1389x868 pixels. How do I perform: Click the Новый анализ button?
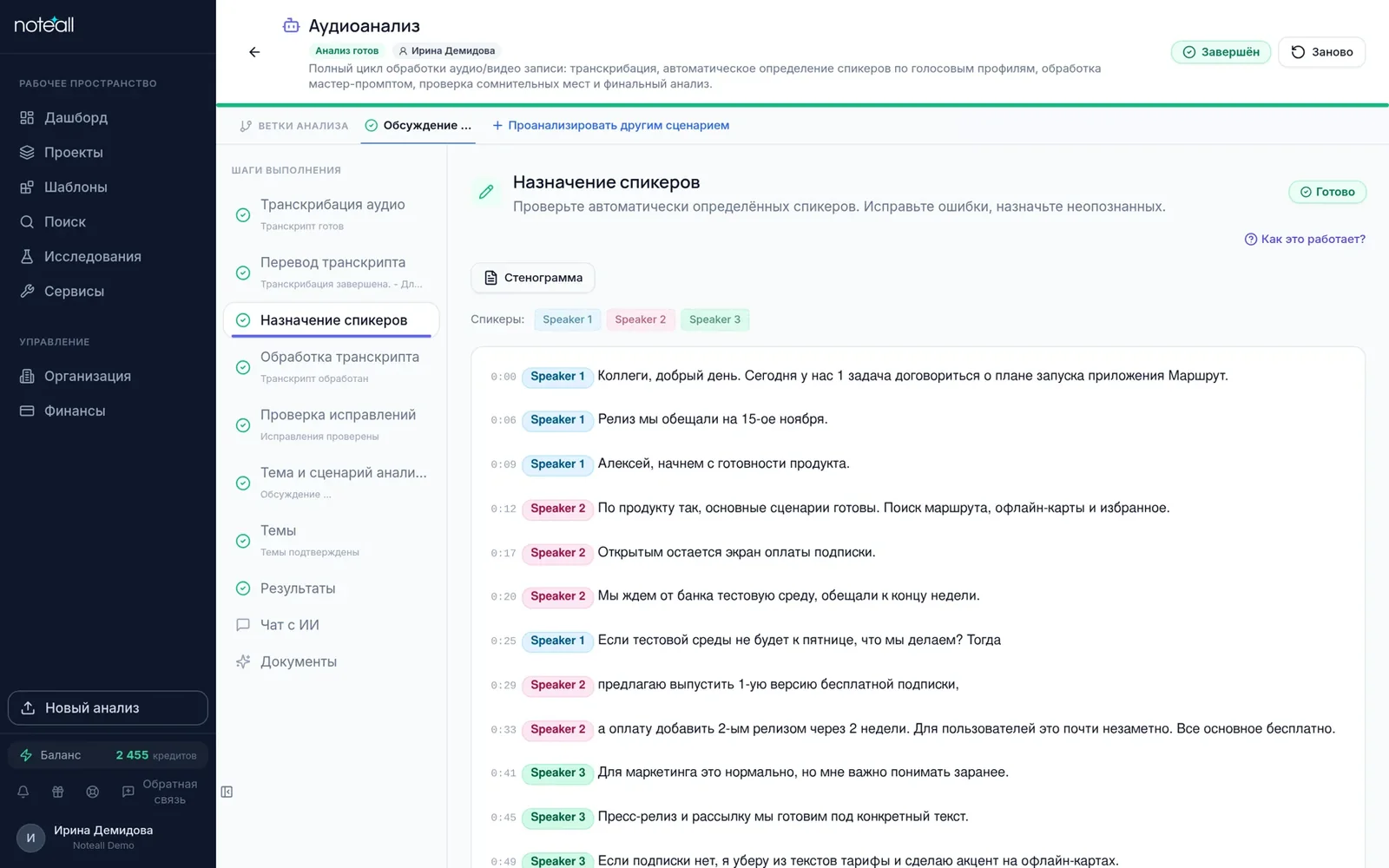[108, 707]
